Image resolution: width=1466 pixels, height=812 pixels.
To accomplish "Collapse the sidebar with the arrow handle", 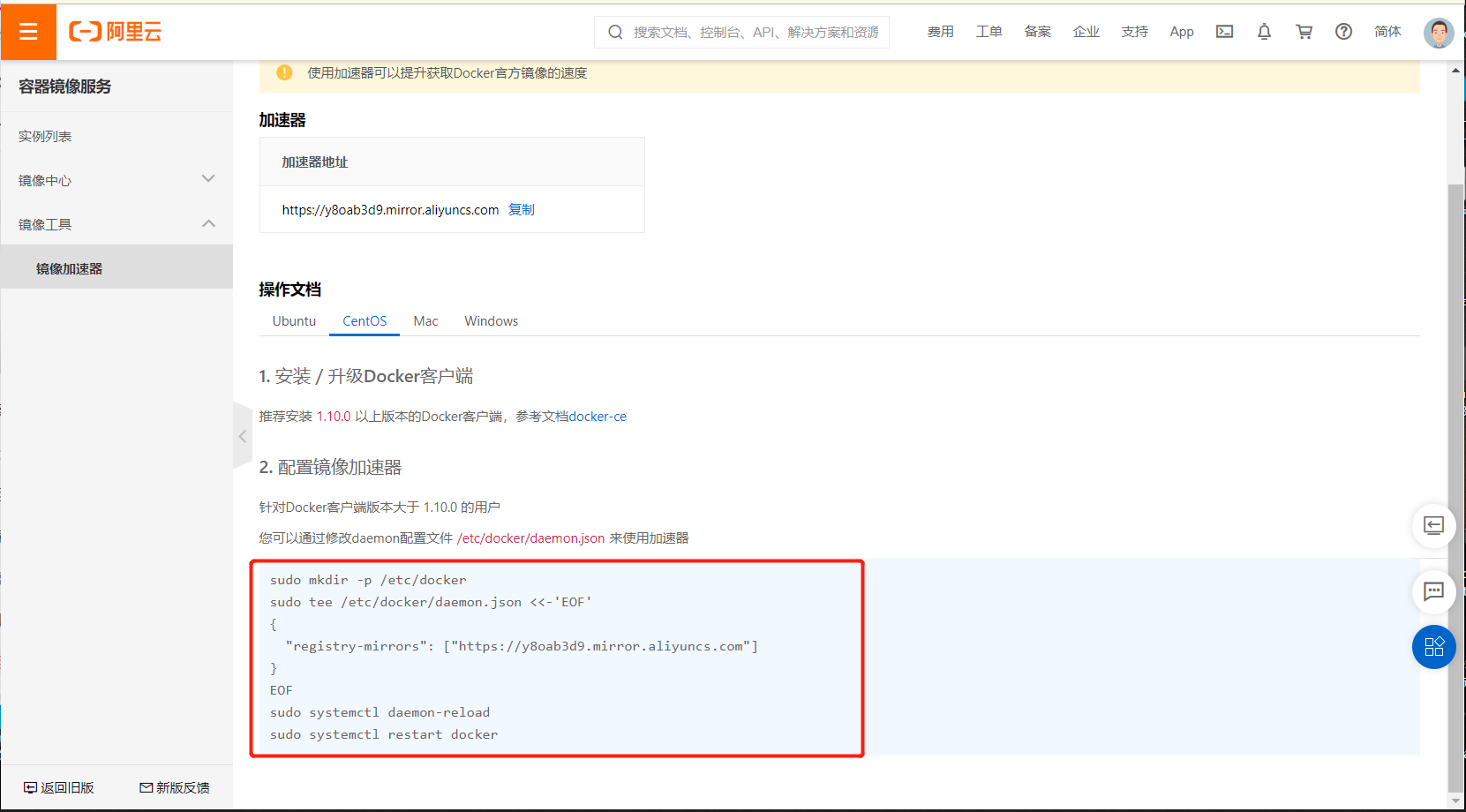I will pyautogui.click(x=242, y=435).
